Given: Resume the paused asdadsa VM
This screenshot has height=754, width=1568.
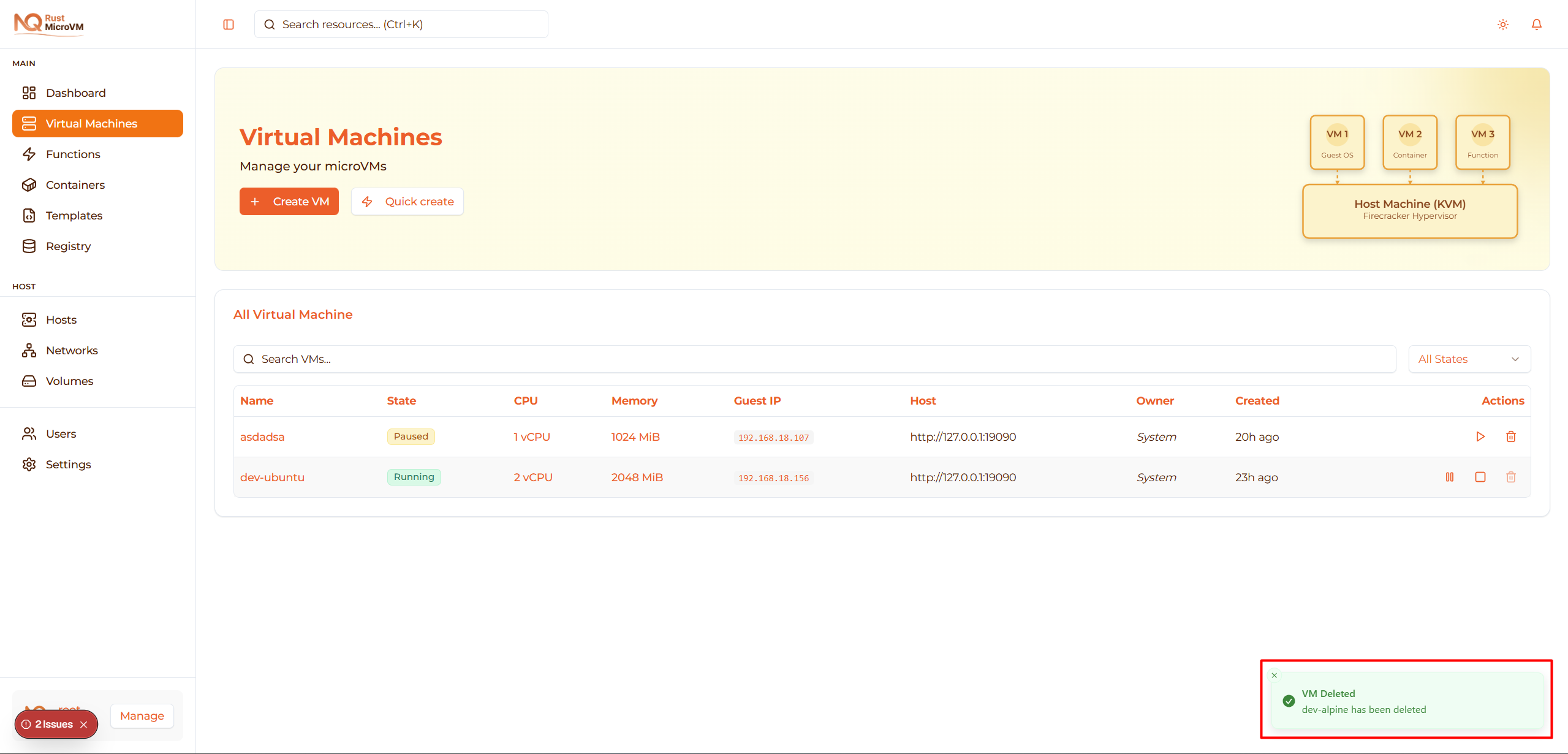Looking at the screenshot, I should tap(1480, 436).
